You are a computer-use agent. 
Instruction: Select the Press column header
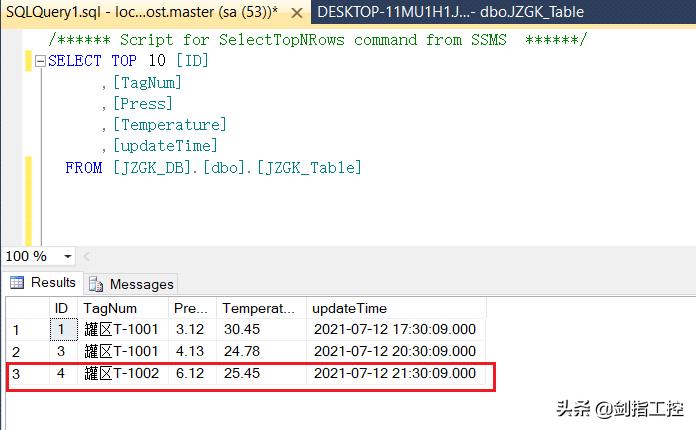click(190, 308)
